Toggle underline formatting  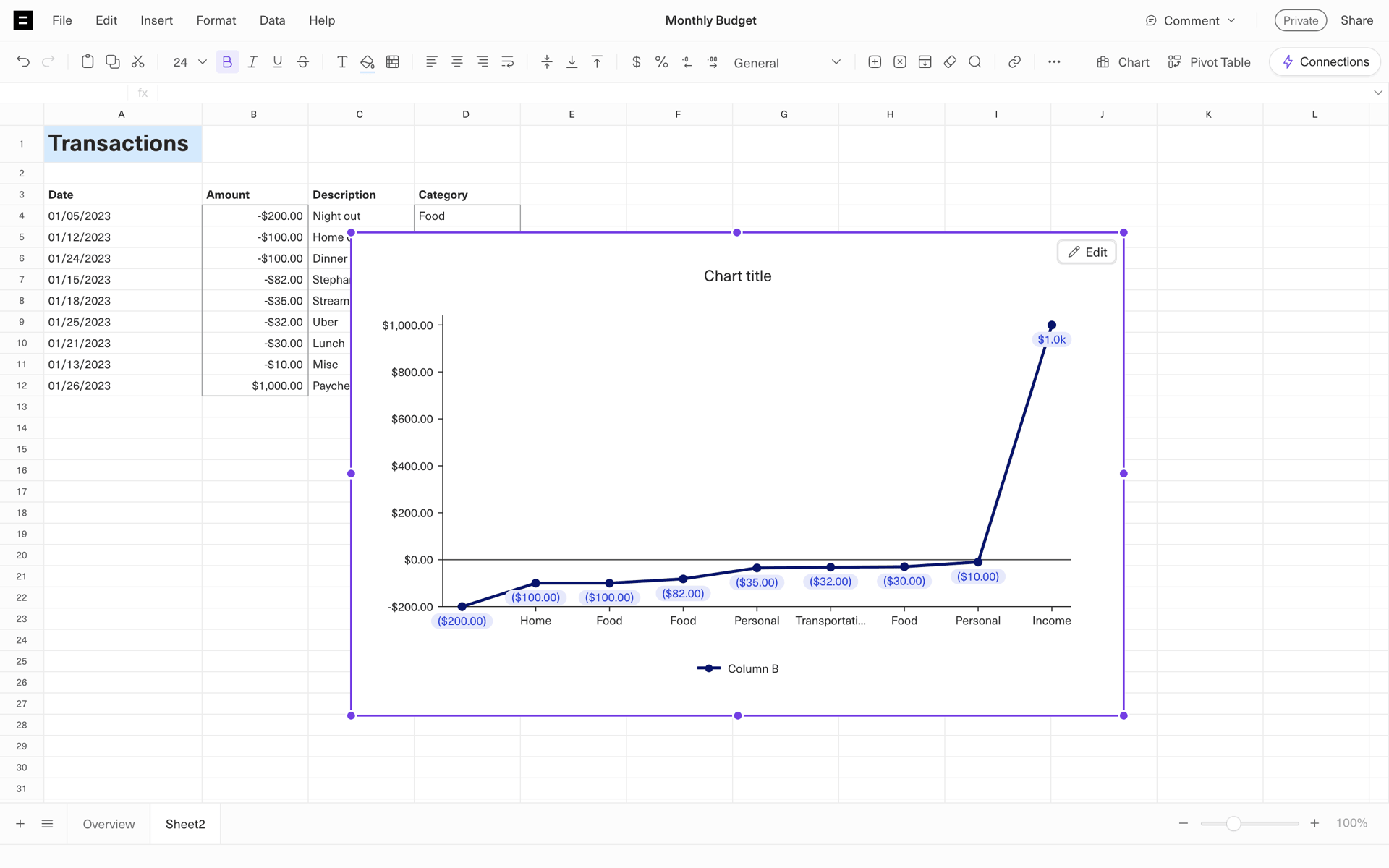(278, 62)
